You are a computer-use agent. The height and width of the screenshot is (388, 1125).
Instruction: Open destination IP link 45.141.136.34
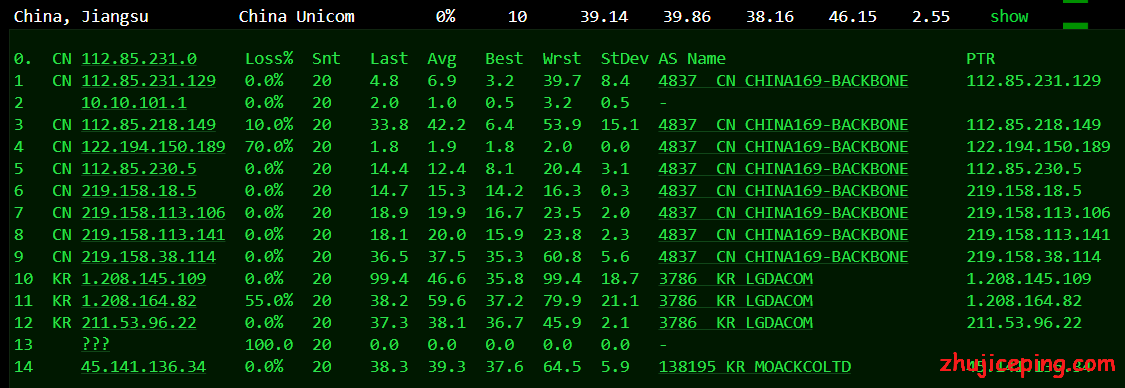[143, 367]
